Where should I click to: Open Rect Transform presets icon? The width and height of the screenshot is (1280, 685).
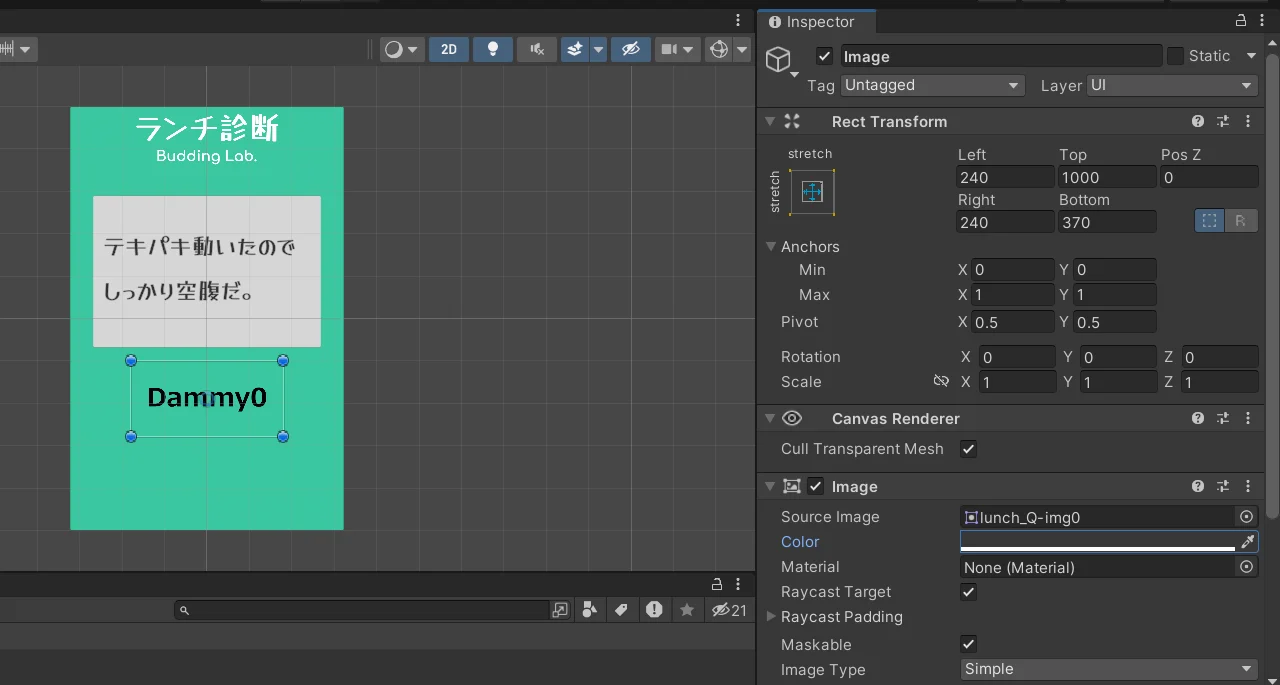tap(1223, 121)
